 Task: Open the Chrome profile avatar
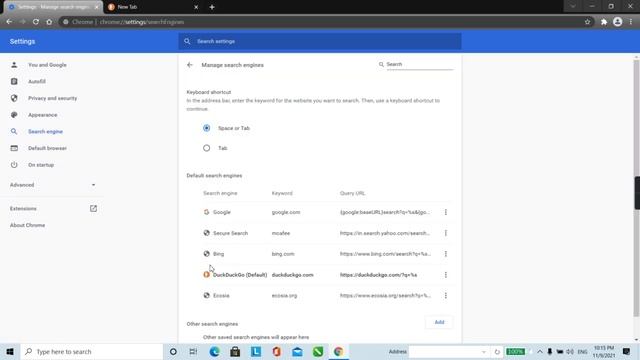click(618, 22)
